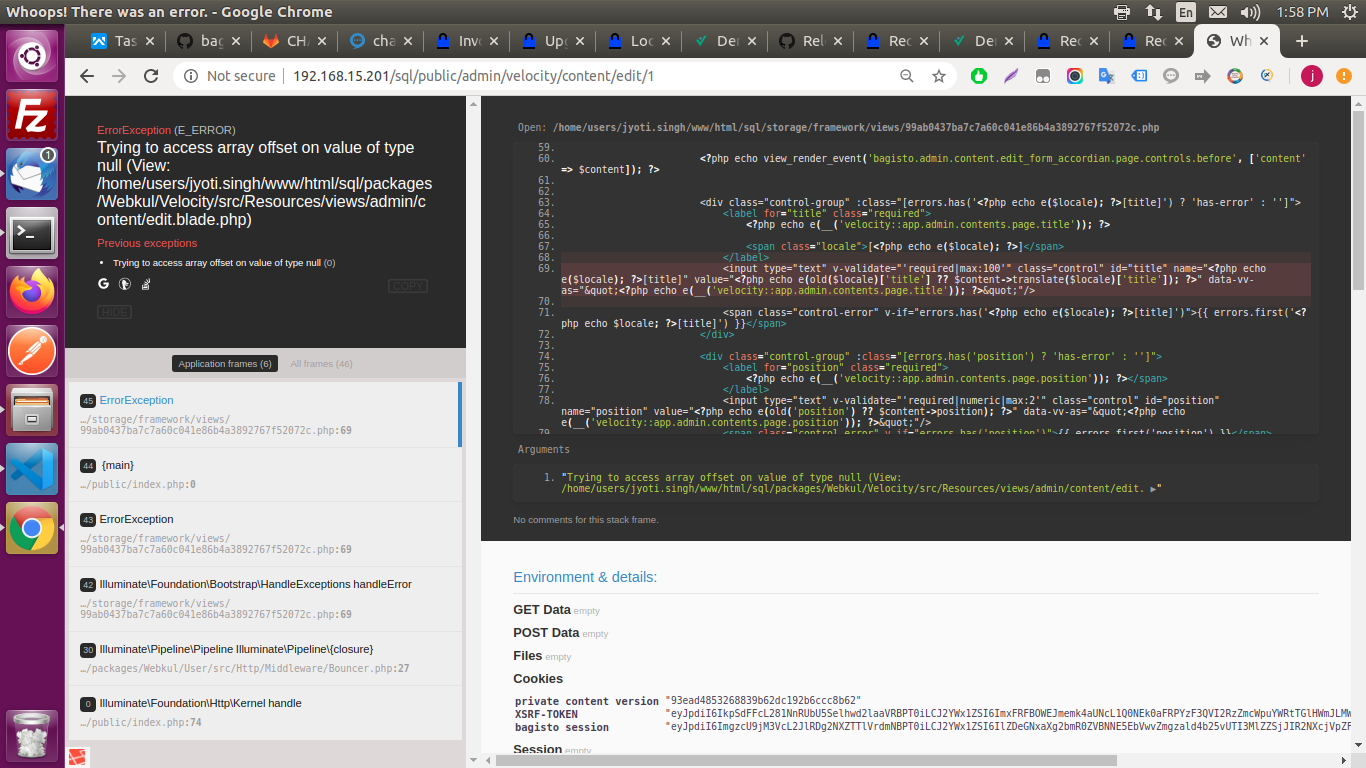Screen dimensions: 1366x768
Task: Open FileZilla from the launcher
Action: (x=32, y=114)
